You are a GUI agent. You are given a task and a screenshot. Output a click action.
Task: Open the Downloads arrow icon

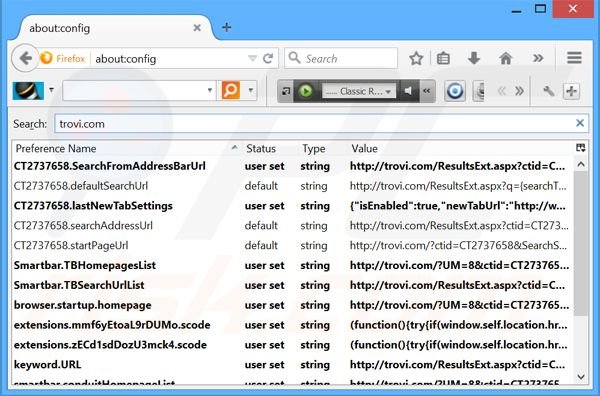pos(474,59)
